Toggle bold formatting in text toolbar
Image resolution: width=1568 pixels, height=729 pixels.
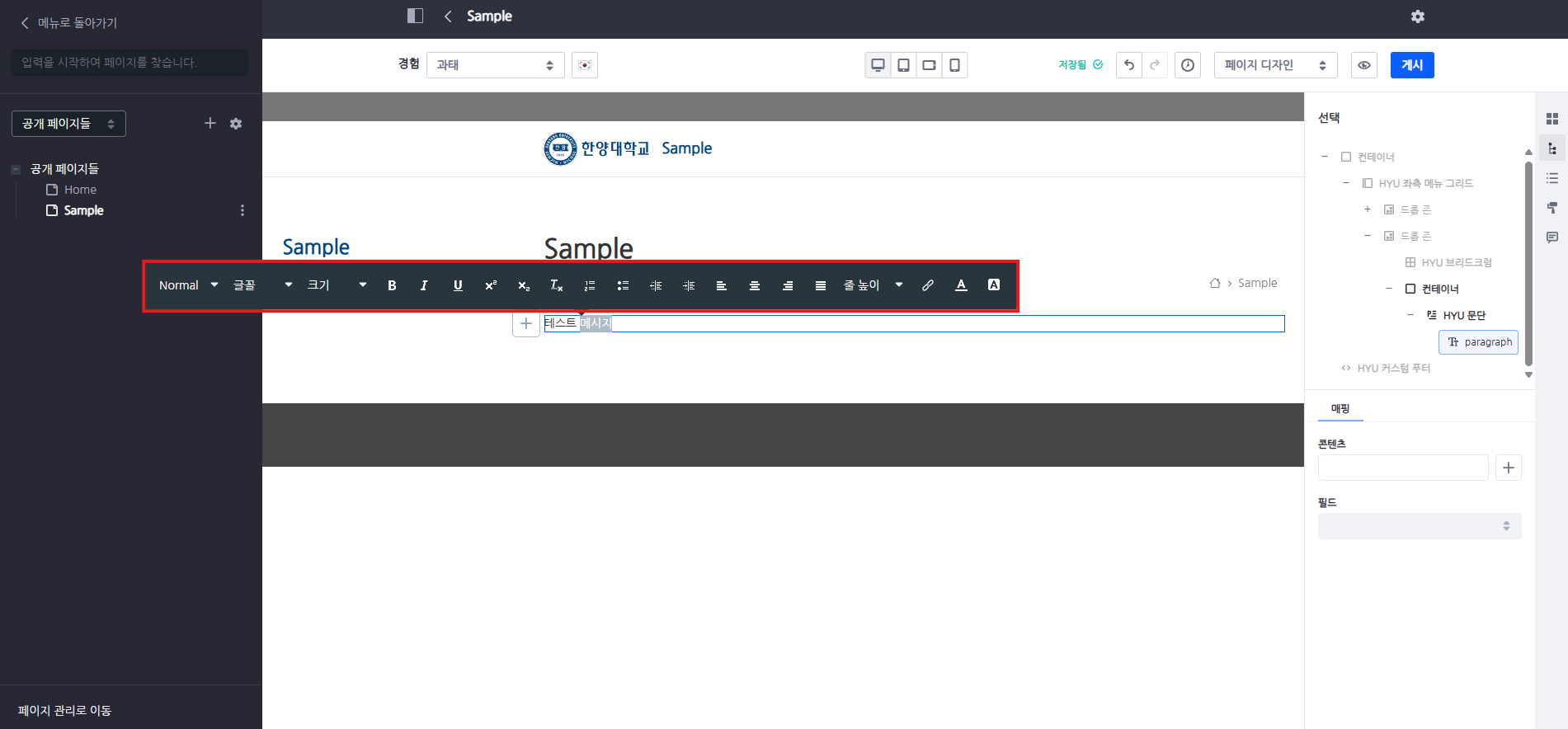point(392,285)
